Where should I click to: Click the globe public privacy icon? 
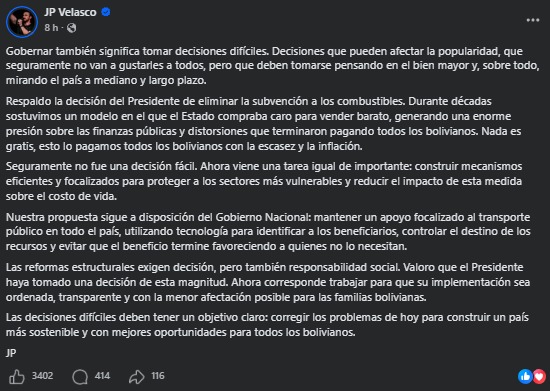72,28
